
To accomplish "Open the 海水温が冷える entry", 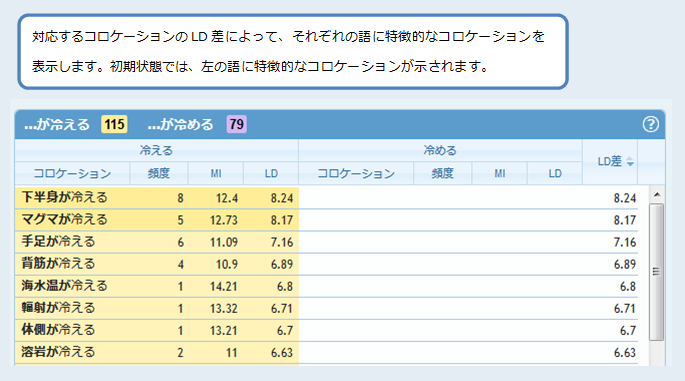I will pos(65,286).
